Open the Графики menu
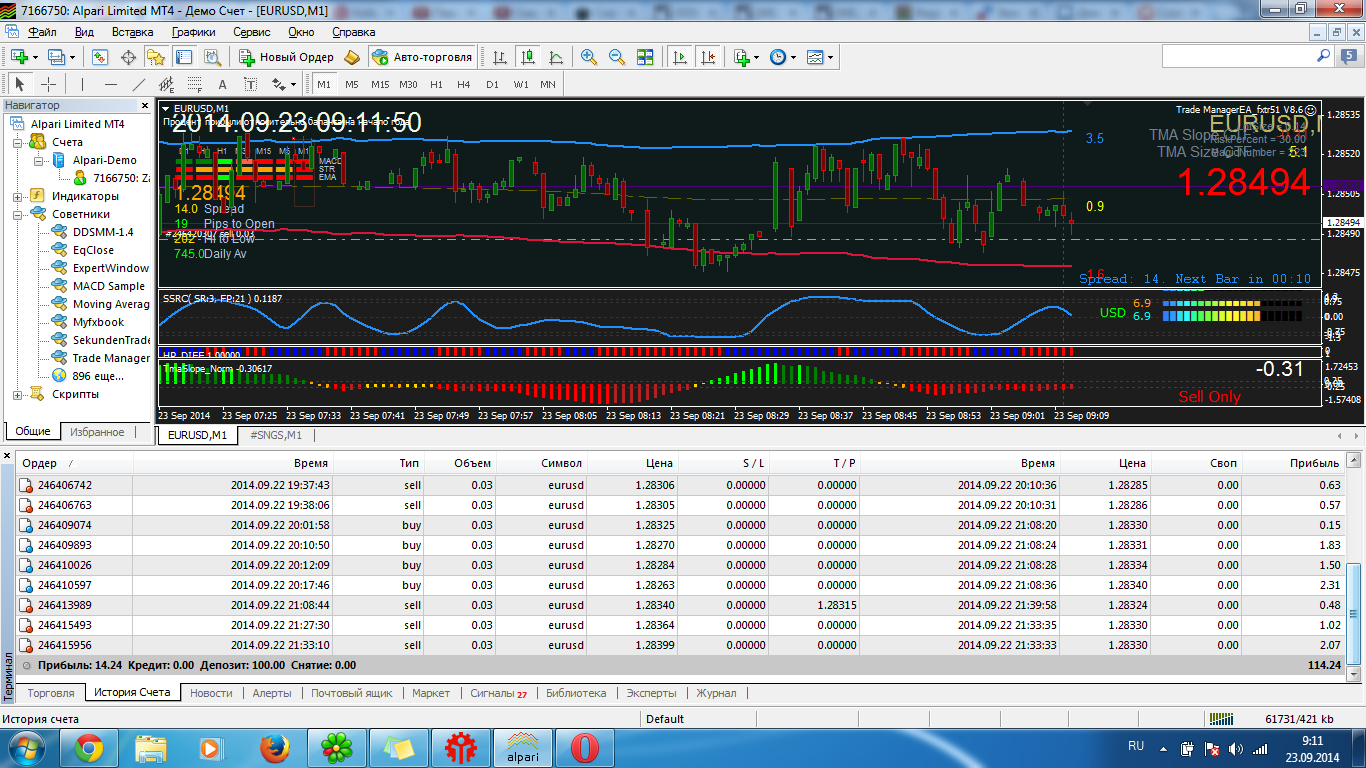 (x=193, y=32)
